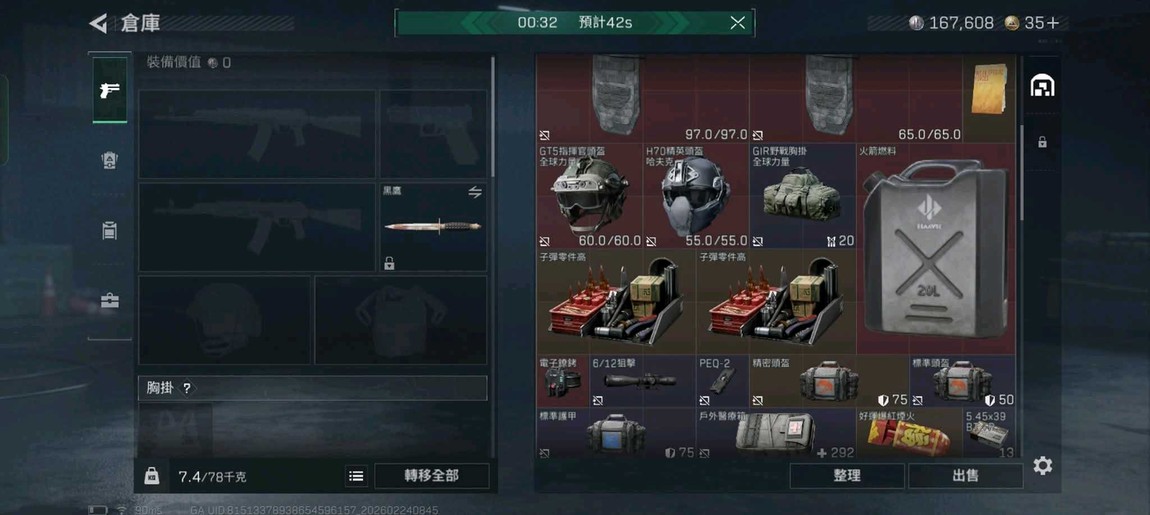Click the warehouse inventory scrollbar
This screenshot has width=1150, height=515.
click(x=1022, y=172)
